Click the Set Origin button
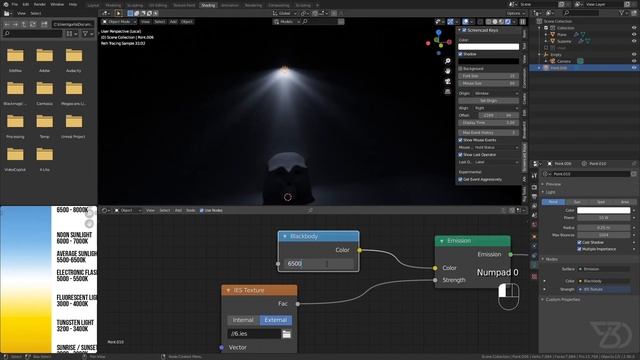 tap(489, 100)
